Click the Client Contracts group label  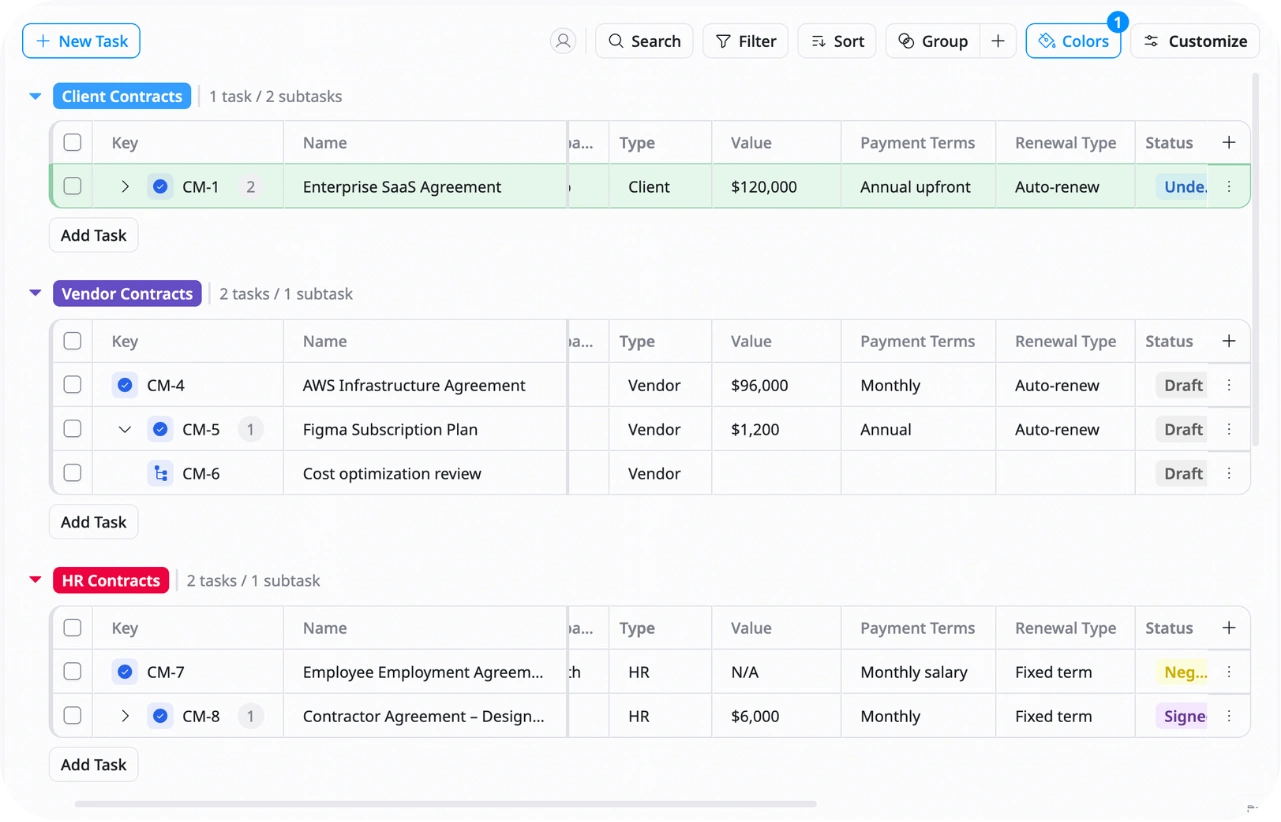(122, 96)
